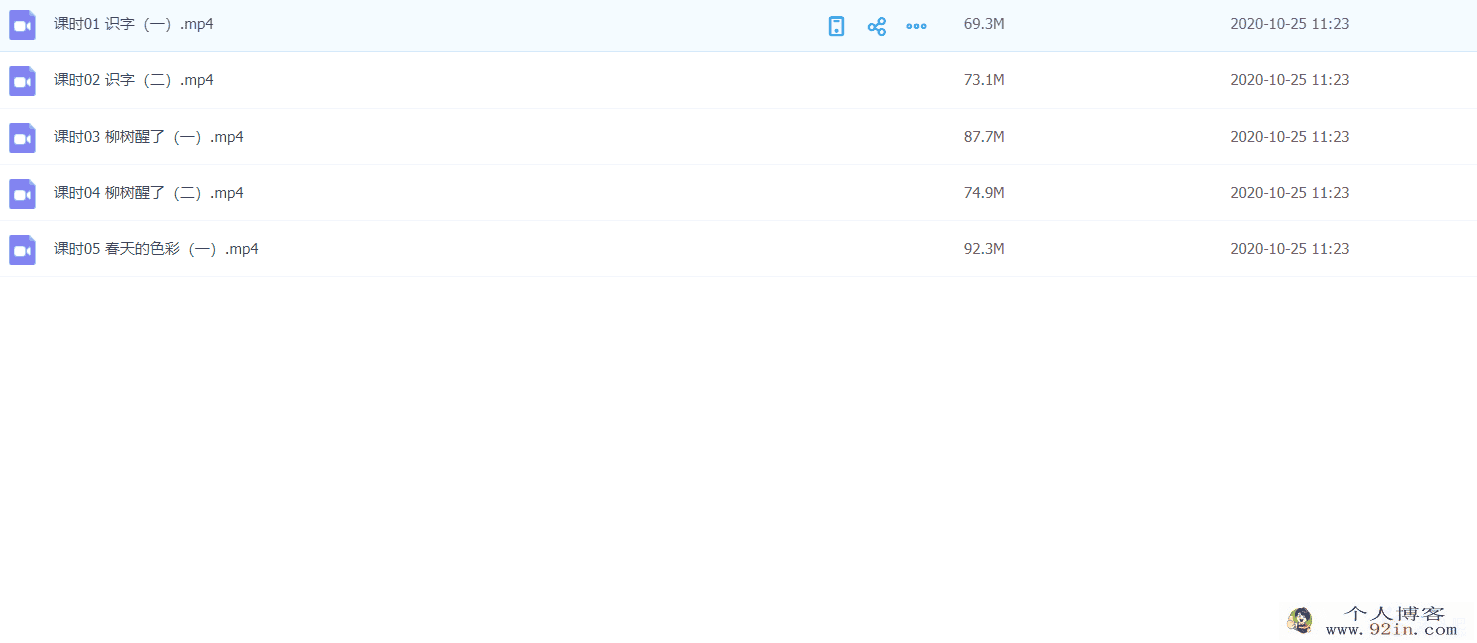Viewport: 1477px width, 643px height.
Task: Click video icon of 课时05 春天的色彩（一）.mp4
Action: pos(22,250)
